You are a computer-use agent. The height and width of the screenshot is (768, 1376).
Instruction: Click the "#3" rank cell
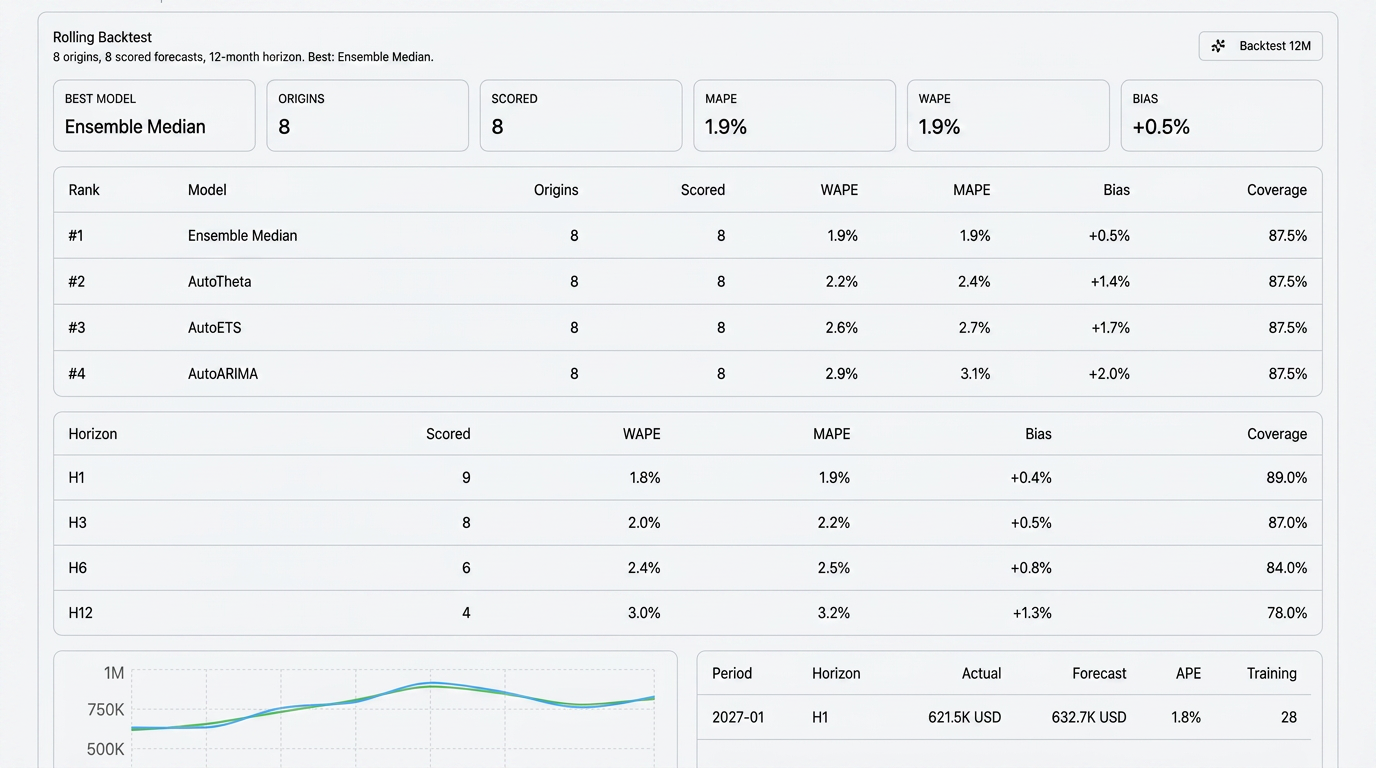[77, 328]
